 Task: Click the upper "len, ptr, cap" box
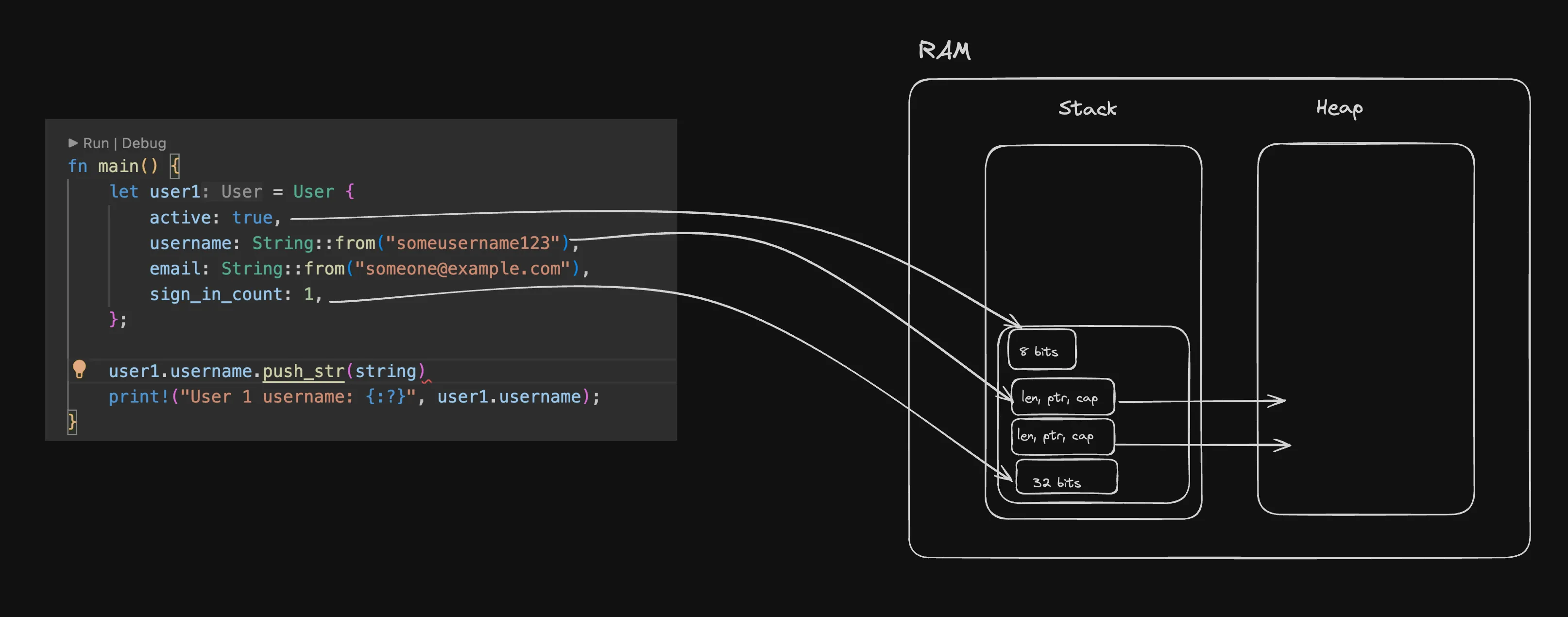[x=1062, y=398]
